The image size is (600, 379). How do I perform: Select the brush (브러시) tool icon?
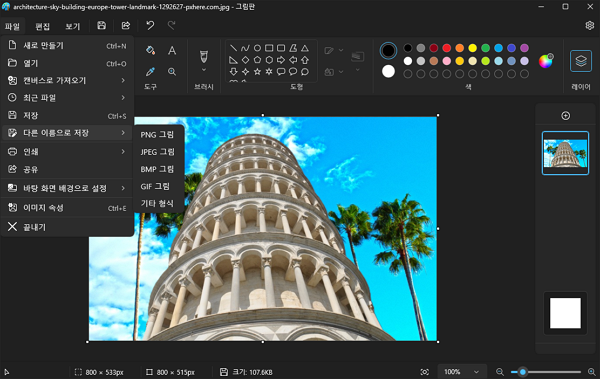click(204, 57)
